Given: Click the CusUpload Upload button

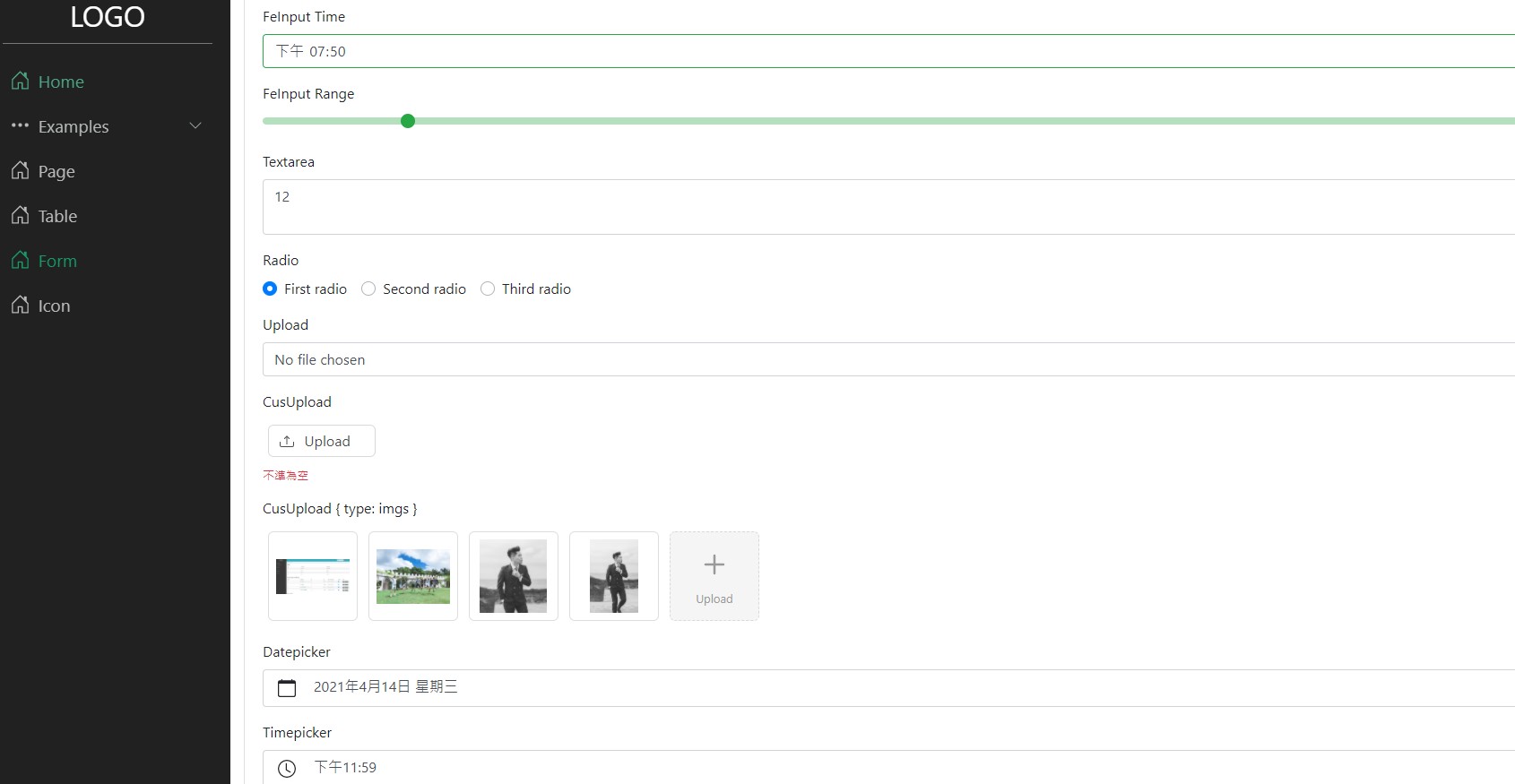Looking at the screenshot, I should (x=322, y=441).
